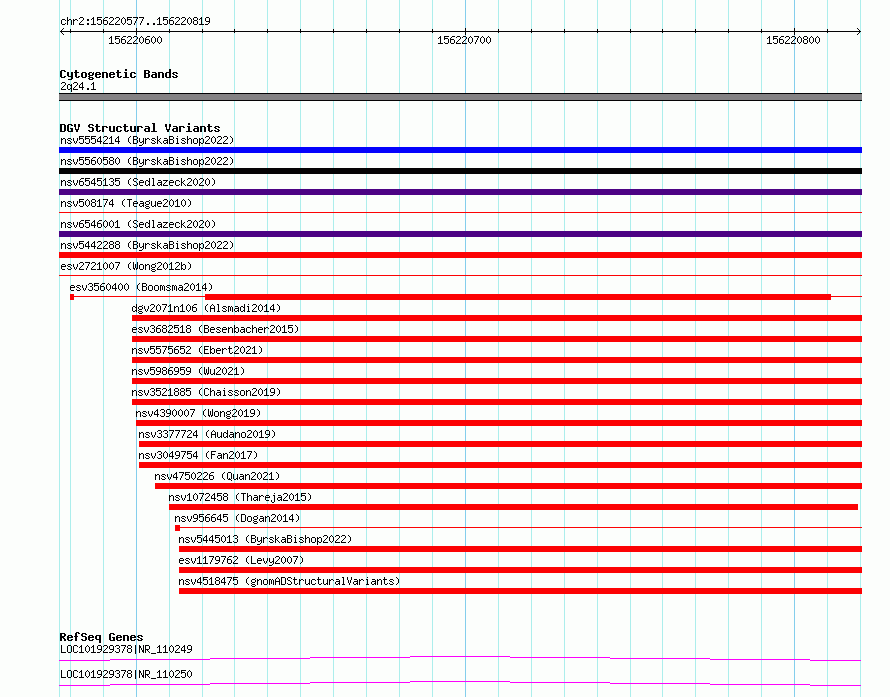
Task: Select the nsv508174 (Teague2010) label
Action: [x=126, y=203]
